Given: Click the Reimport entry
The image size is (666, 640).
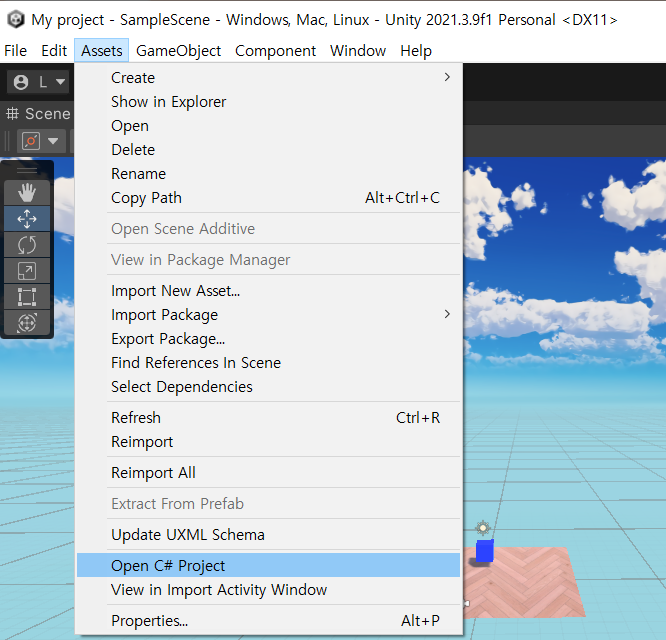Looking at the screenshot, I should (x=268, y=442).
